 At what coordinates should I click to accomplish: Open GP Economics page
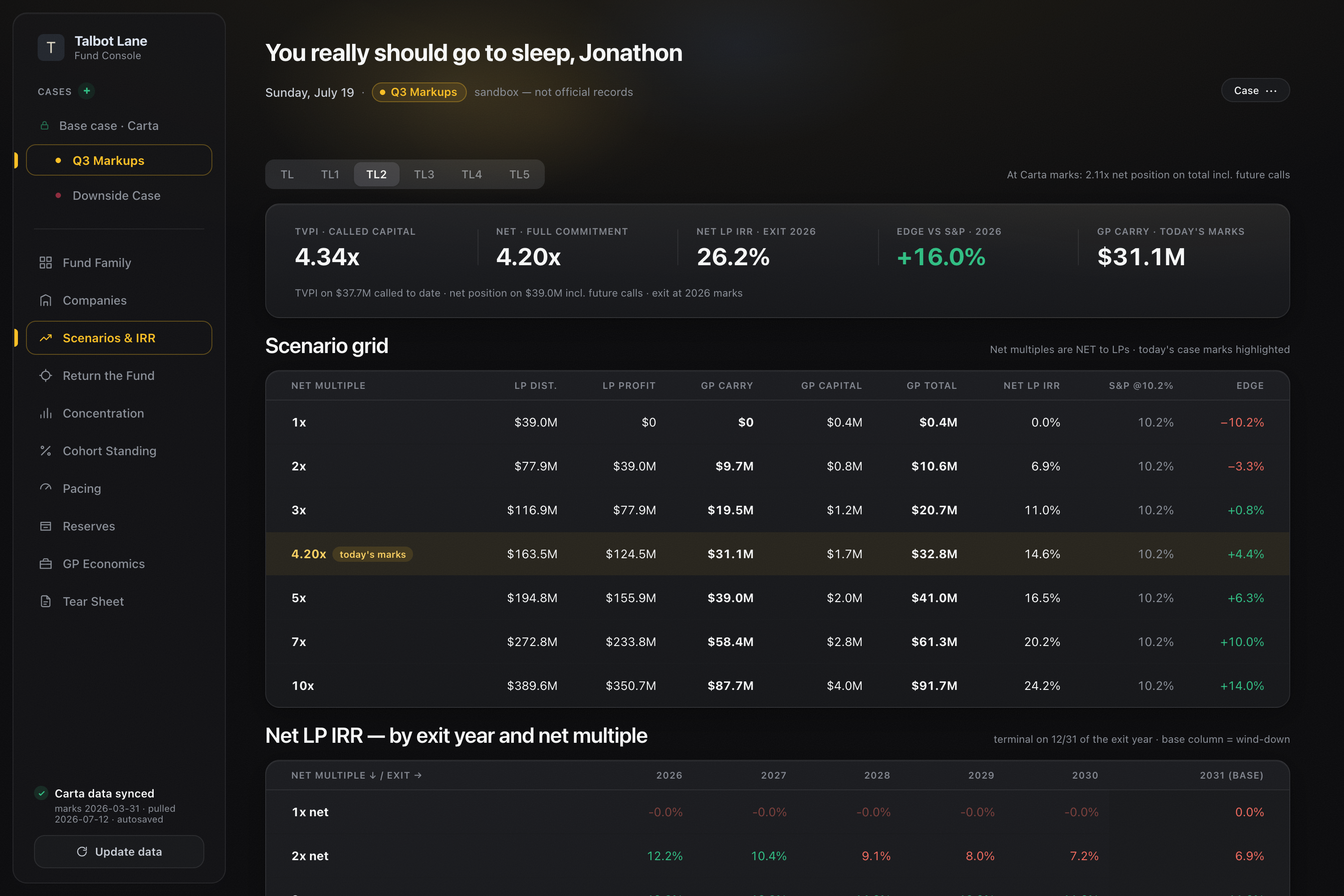click(x=119, y=564)
